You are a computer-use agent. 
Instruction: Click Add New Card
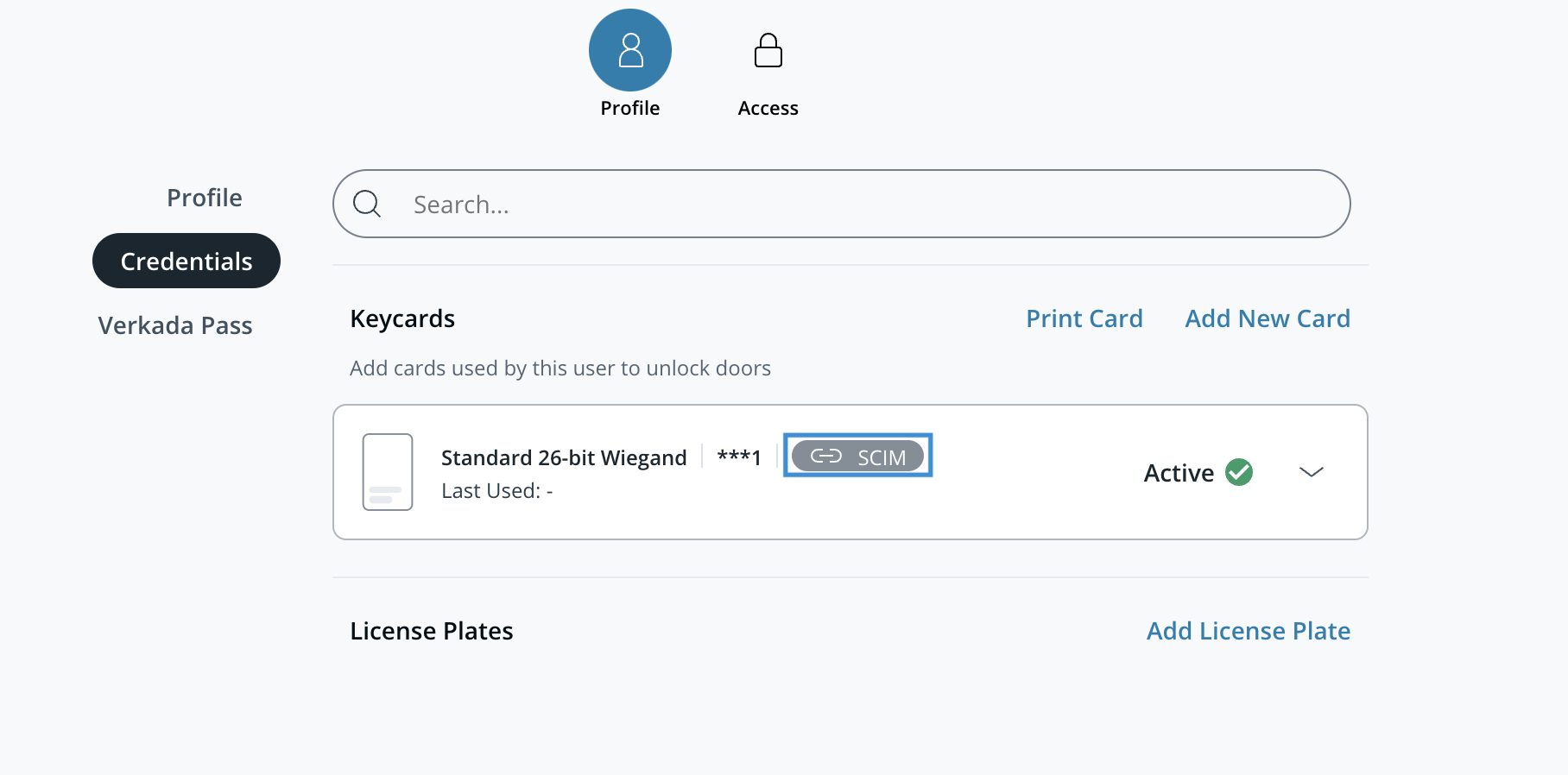click(1267, 318)
